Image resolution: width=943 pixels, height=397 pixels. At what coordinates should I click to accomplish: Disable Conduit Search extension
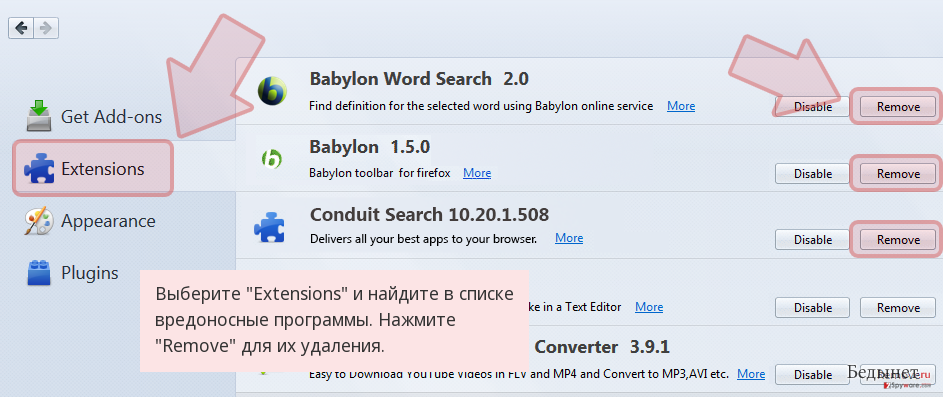(812, 239)
